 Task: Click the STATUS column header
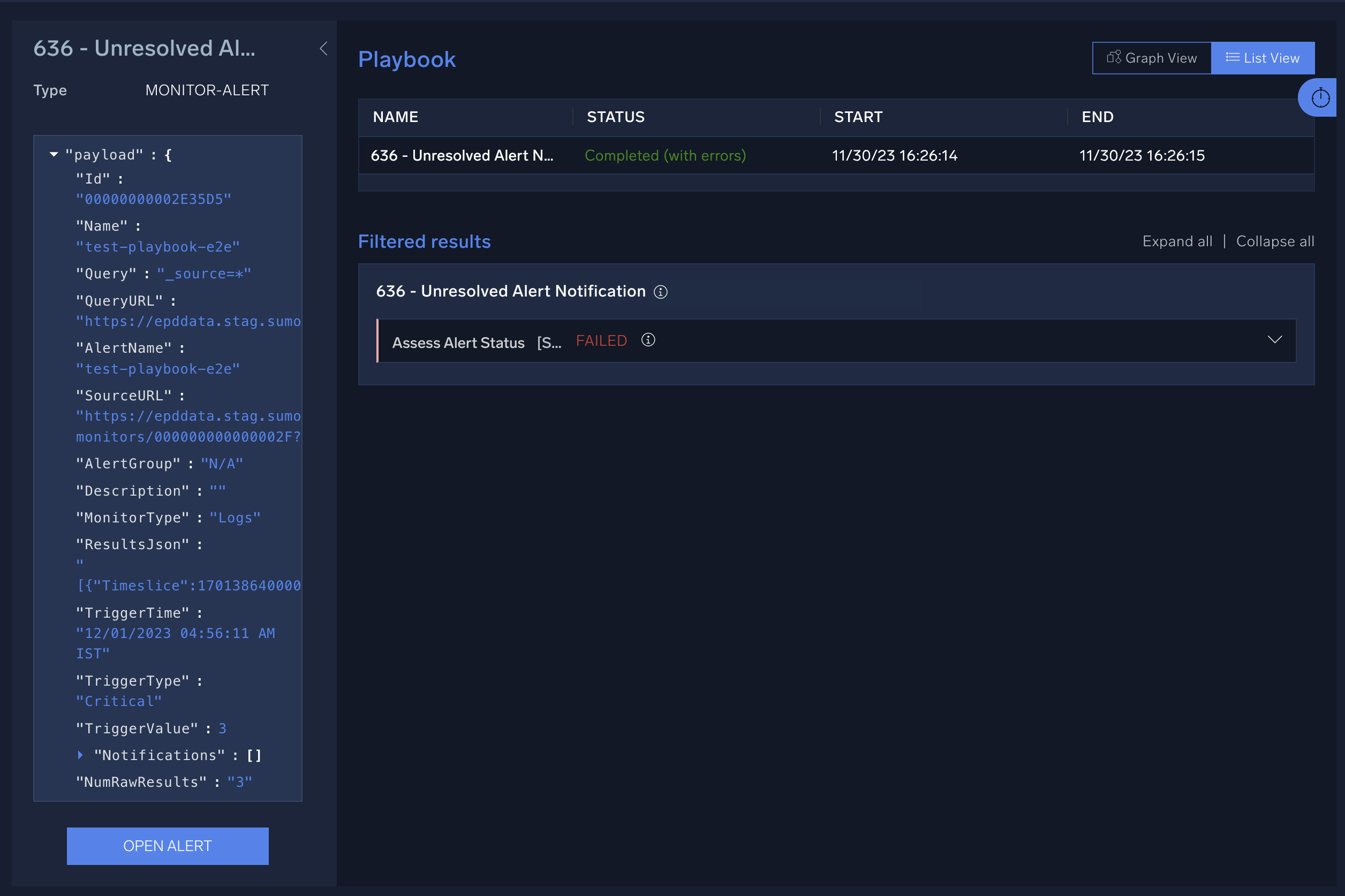616,117
